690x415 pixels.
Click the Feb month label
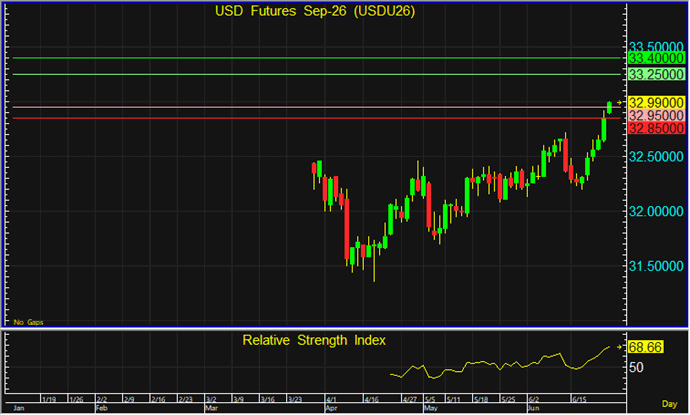click(x=102, y=408)
